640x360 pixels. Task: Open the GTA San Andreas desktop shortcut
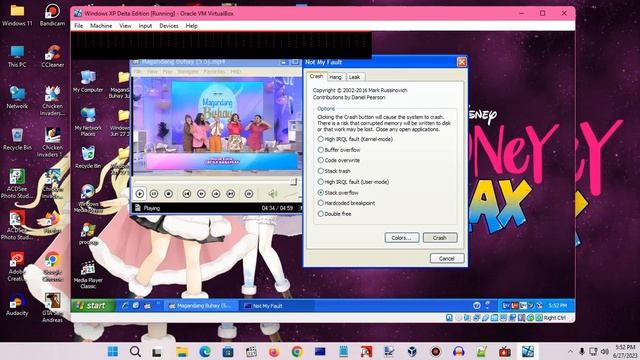[53, 308]
